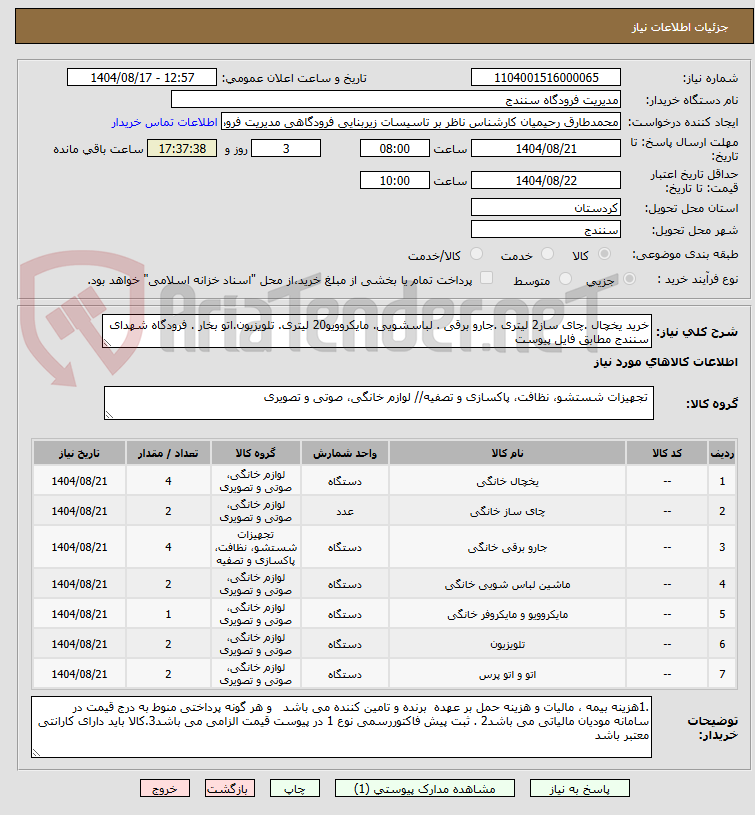Click buyer organization field 'مدیریت فرودگاه سنندج'
The image size is (755, 815).
point(395,99)
